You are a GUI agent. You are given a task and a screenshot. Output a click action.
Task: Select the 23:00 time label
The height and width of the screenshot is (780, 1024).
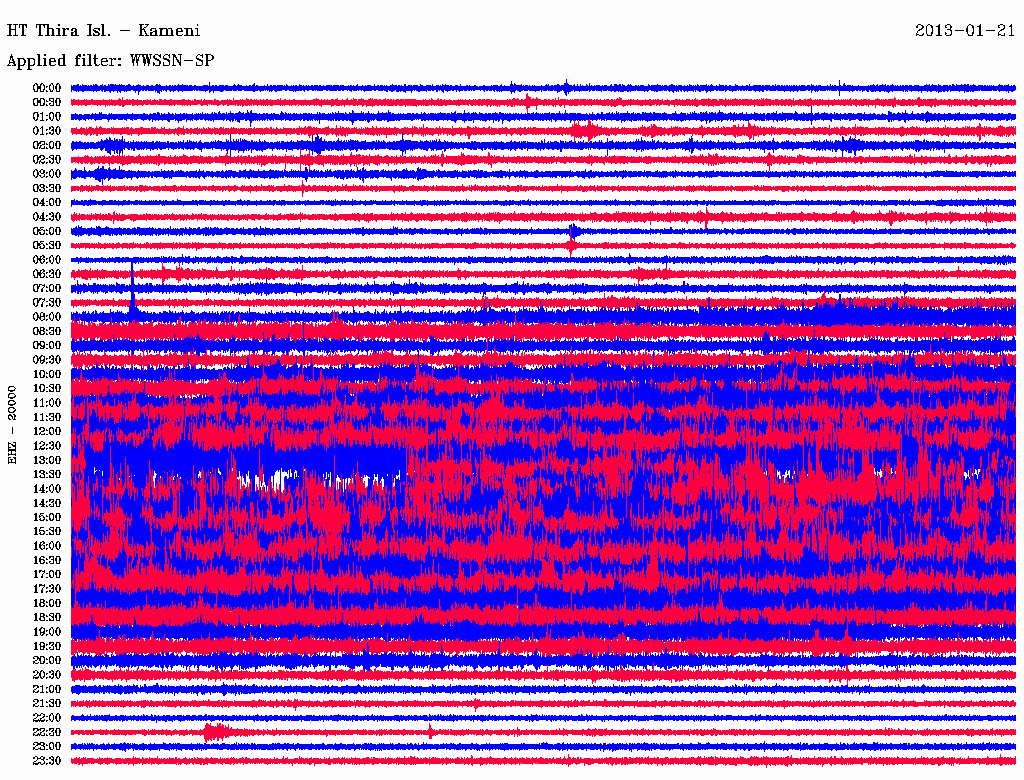point(46,746)
